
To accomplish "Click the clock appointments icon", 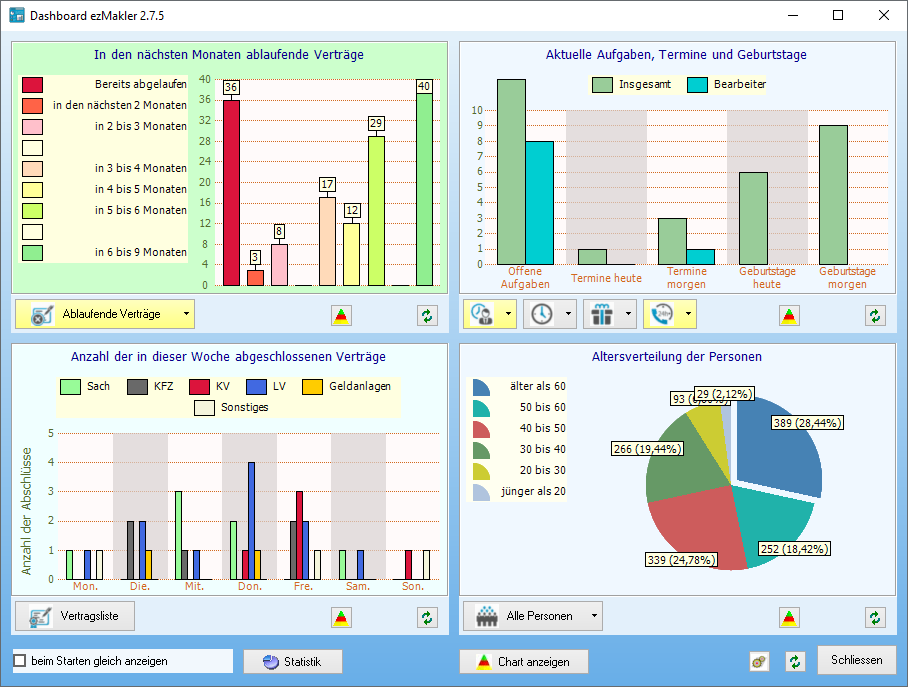I will 541,314.
